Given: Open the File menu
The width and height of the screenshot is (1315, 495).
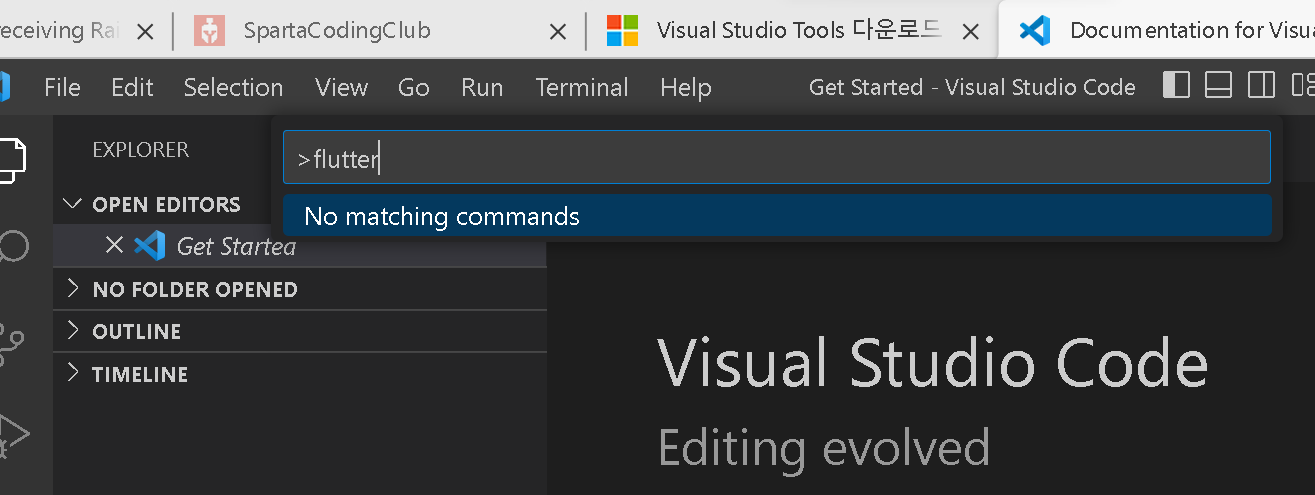Looking at the screenshot, I should click(62, 88).
